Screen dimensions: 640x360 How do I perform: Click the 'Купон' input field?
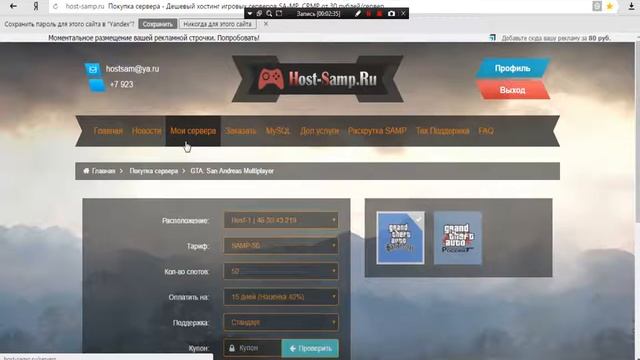click(x=253, y=348)
